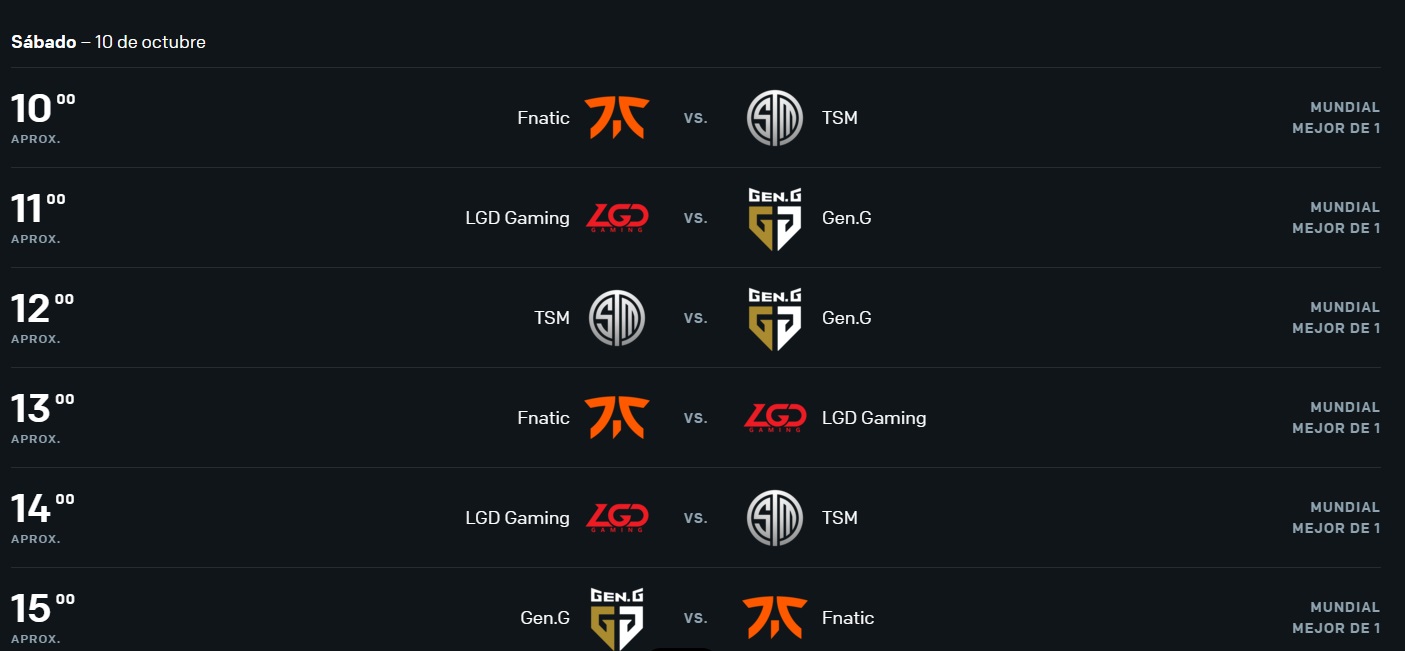Click the Sábado 10 de octubre date header
The height and width of the screenshot is (651, 1405).
[x=108, y=42]
